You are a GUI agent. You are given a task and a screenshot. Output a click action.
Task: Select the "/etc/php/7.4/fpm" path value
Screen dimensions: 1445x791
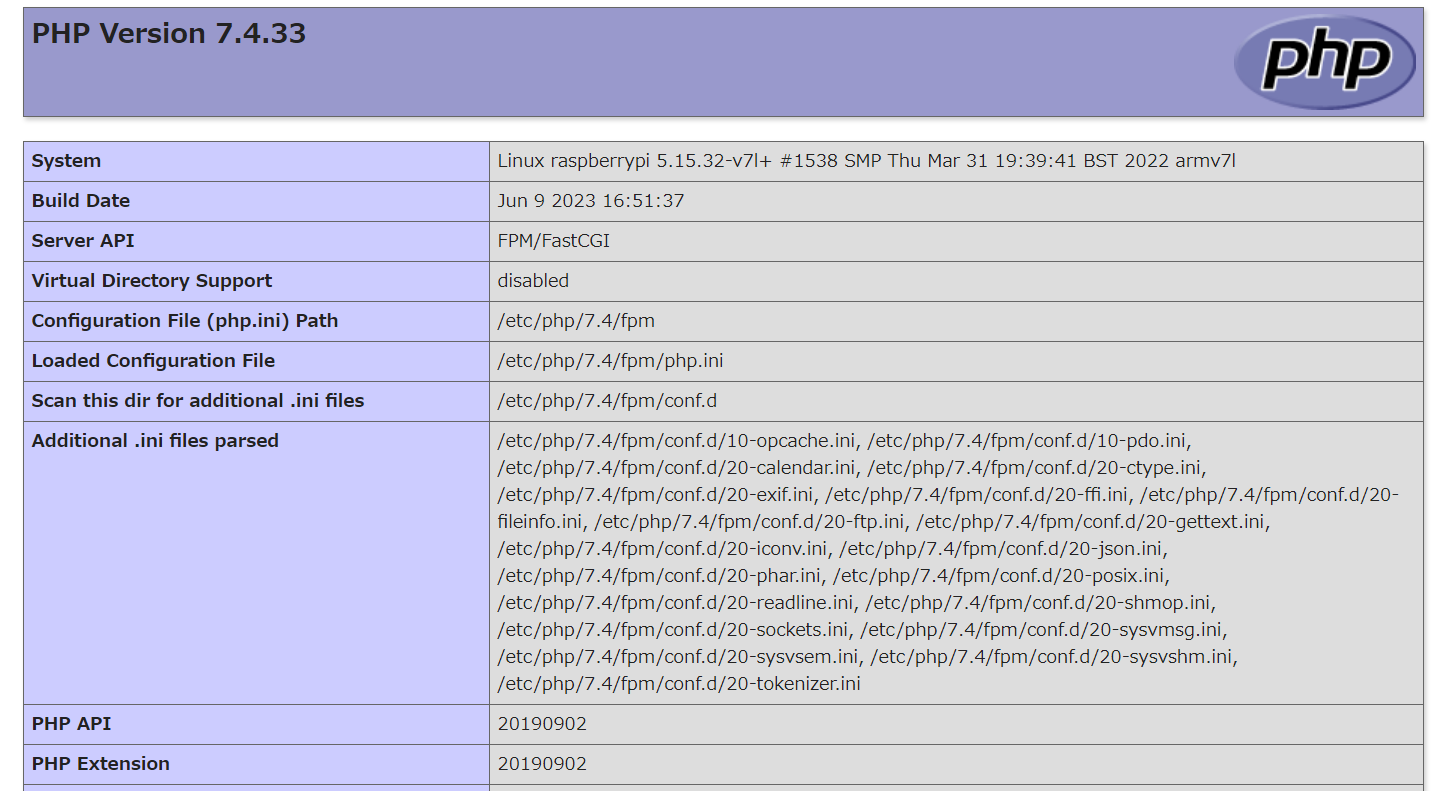click(576, 321)
